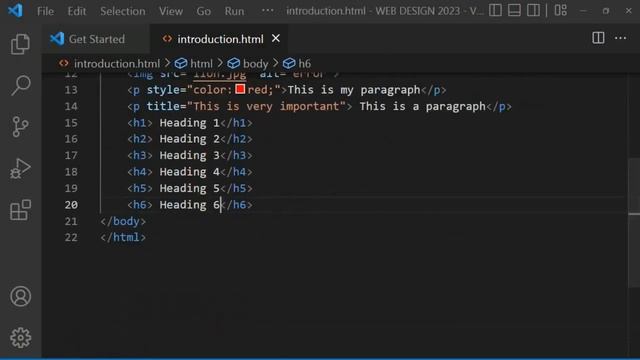This screenshot has height=360, width=640.
Task: Switch to the Get Started tab
Action: (96, 39)
